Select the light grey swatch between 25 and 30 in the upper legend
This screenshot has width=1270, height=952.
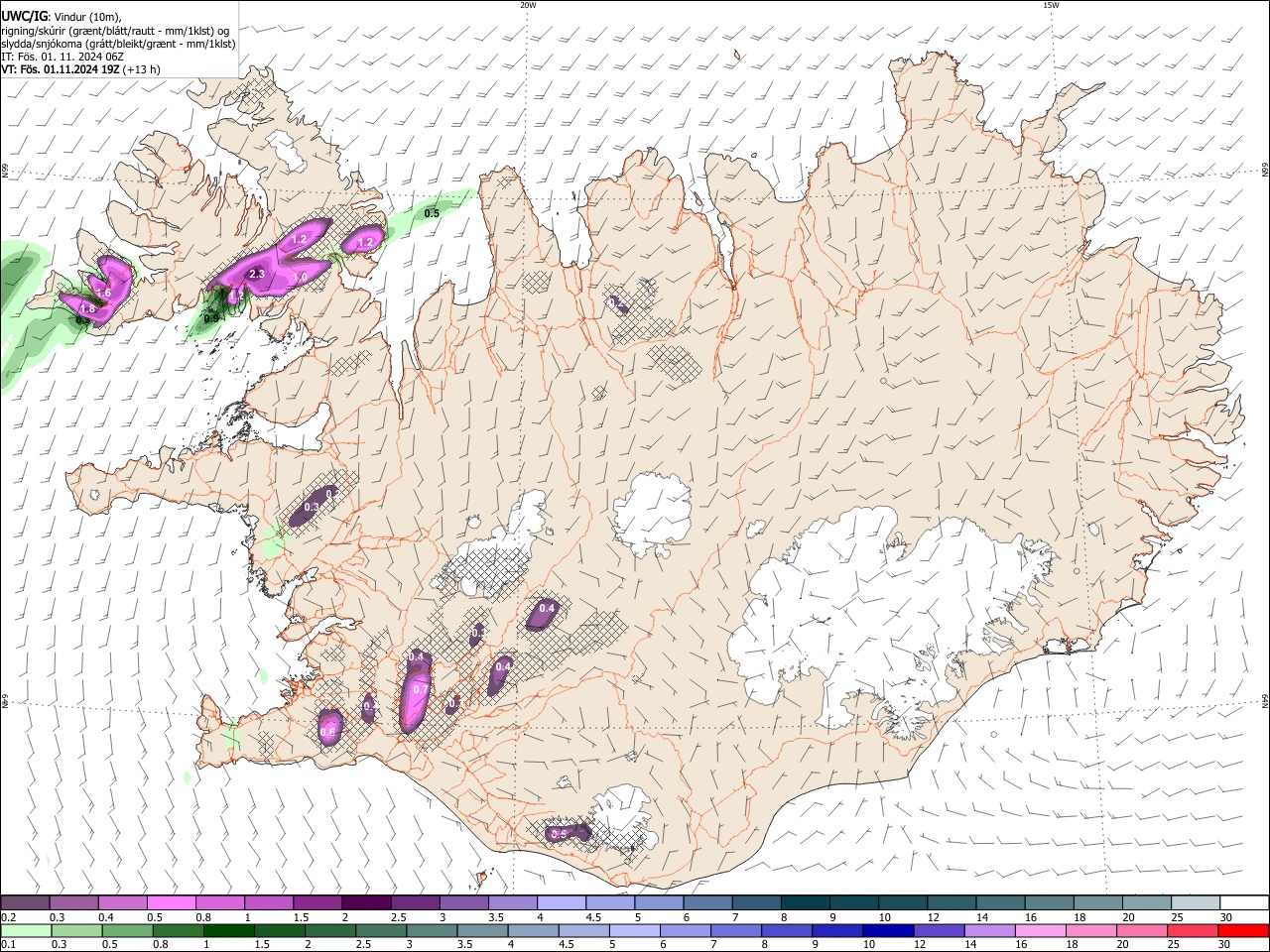1194,903
